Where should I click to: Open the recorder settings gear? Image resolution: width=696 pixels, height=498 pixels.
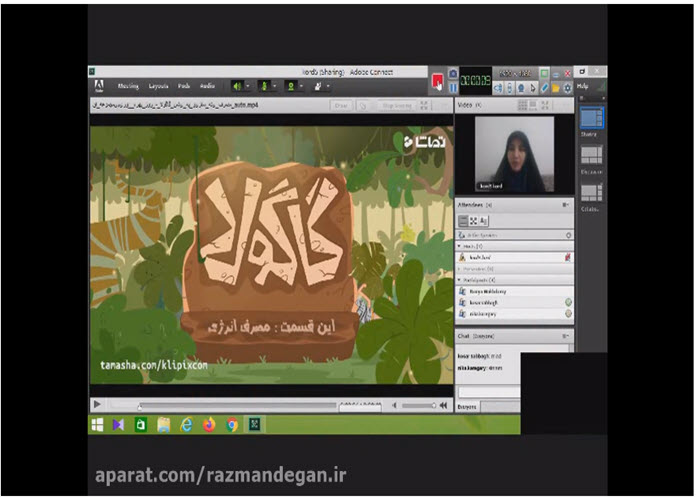pyautogui.click(x=567, y=88)
